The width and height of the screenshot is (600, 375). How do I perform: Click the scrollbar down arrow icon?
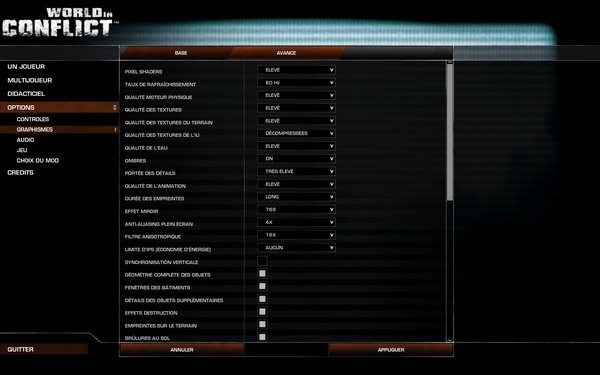450,339
